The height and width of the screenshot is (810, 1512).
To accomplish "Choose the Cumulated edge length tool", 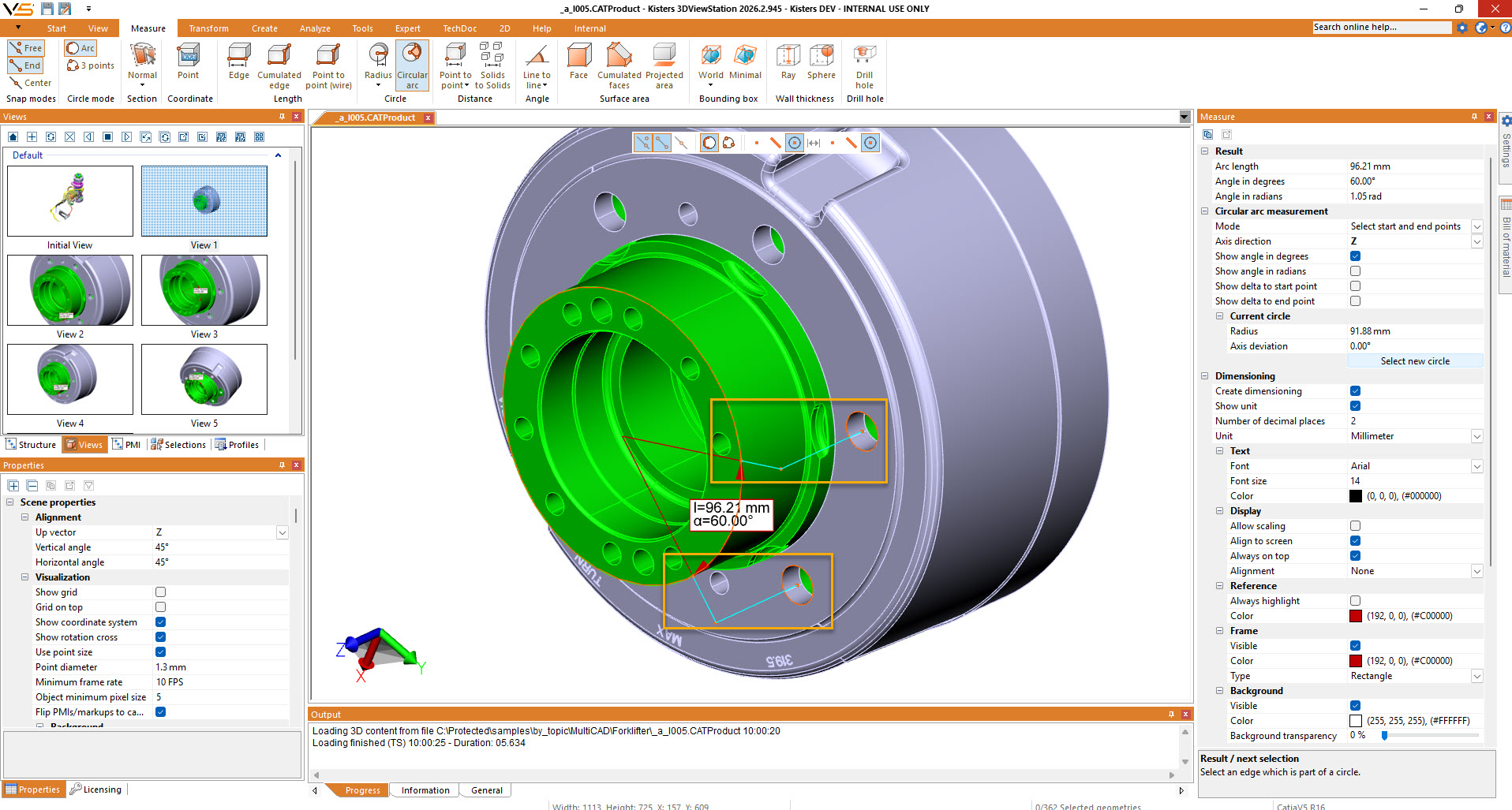I will 279,65.
